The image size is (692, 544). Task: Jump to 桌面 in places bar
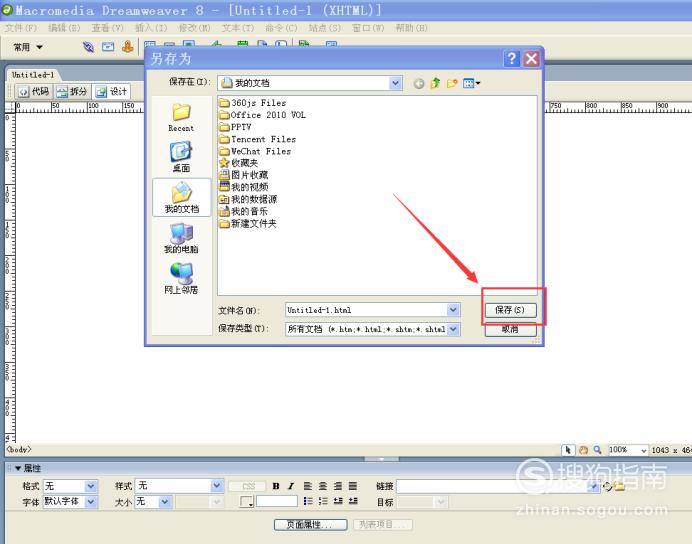tap(181, 157)
